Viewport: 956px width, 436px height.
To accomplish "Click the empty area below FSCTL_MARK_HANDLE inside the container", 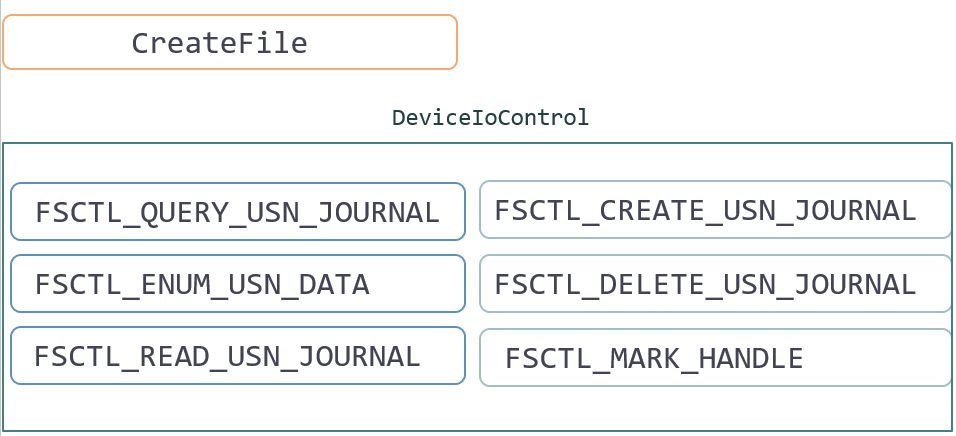I will [x=716, y=409].
